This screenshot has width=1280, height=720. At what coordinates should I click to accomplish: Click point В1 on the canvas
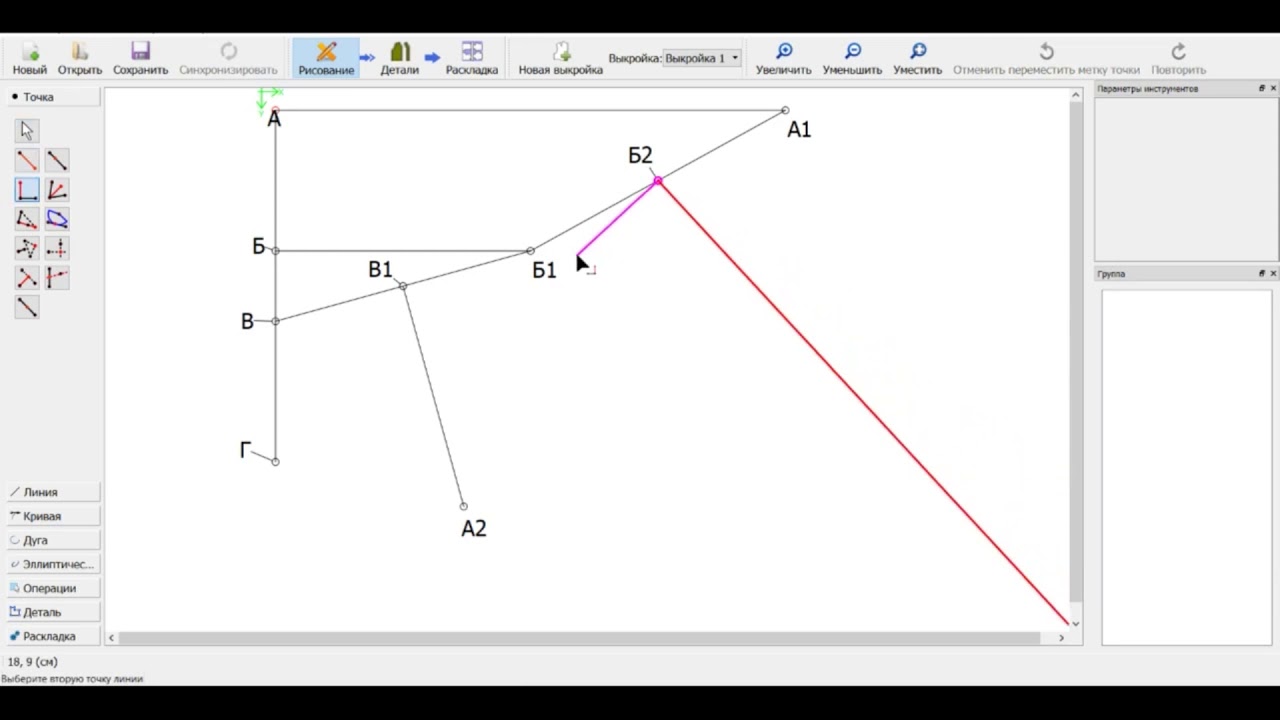[403, 286]
